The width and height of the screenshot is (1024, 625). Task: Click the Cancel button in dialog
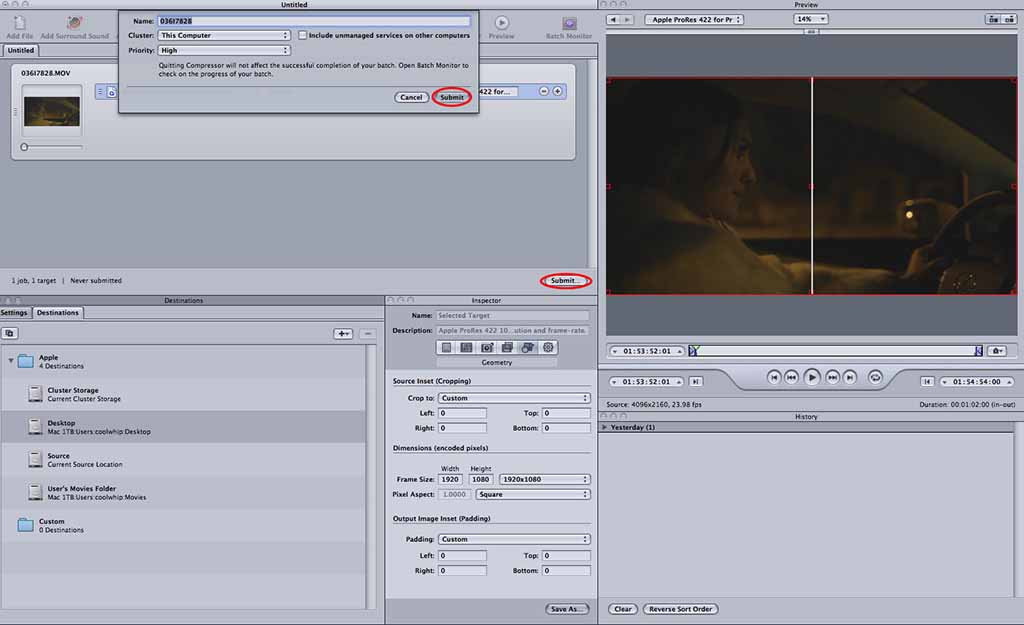pos(411,97)
